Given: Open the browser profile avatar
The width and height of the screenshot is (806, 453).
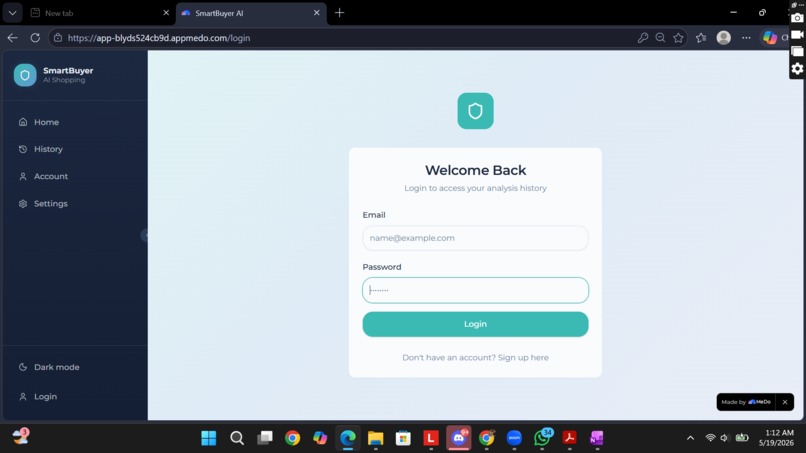Looking at the screenshot, I should (x=724, y=38).
